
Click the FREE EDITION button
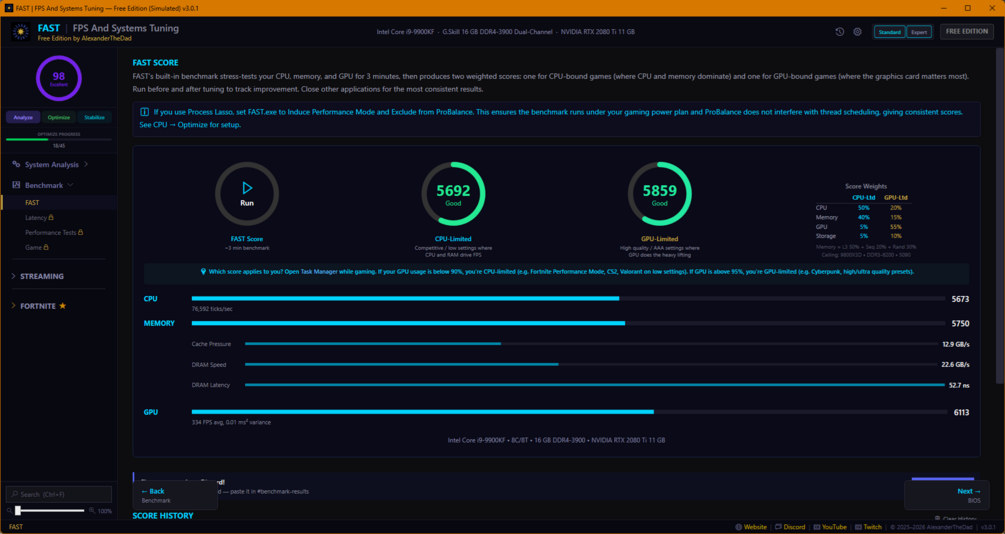(x=967, y=31)
